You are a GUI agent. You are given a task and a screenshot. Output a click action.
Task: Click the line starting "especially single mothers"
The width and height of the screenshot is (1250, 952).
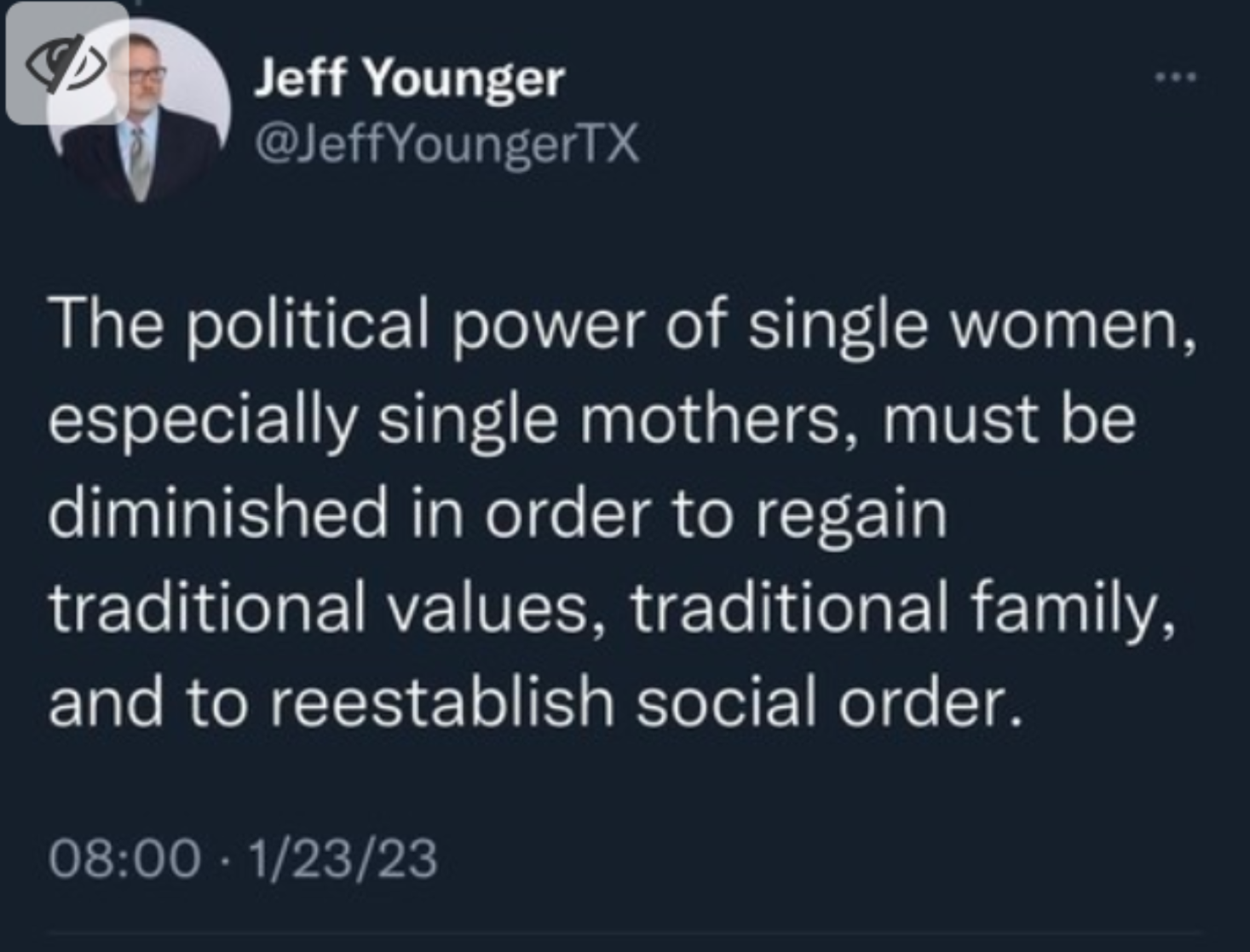click(x=592, y=420)
